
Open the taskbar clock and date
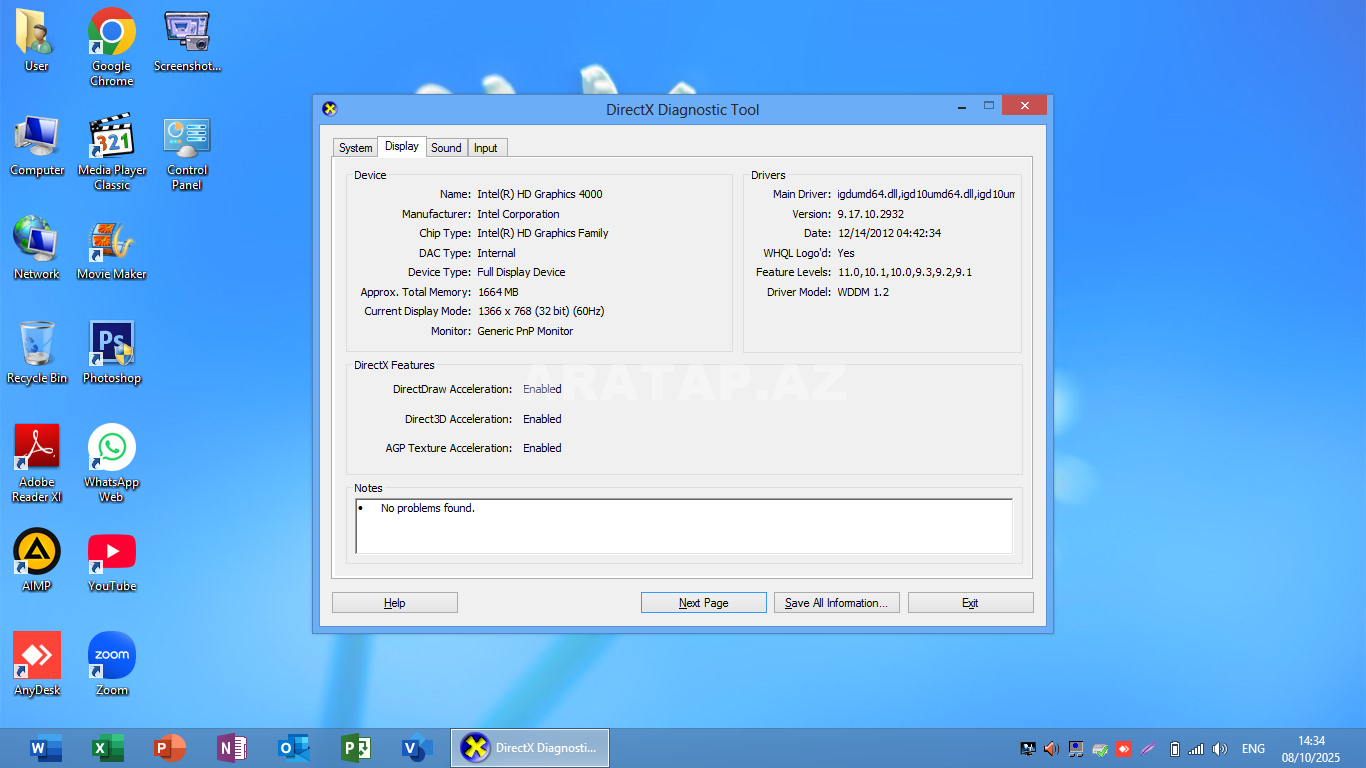[x=1311, y=749]
